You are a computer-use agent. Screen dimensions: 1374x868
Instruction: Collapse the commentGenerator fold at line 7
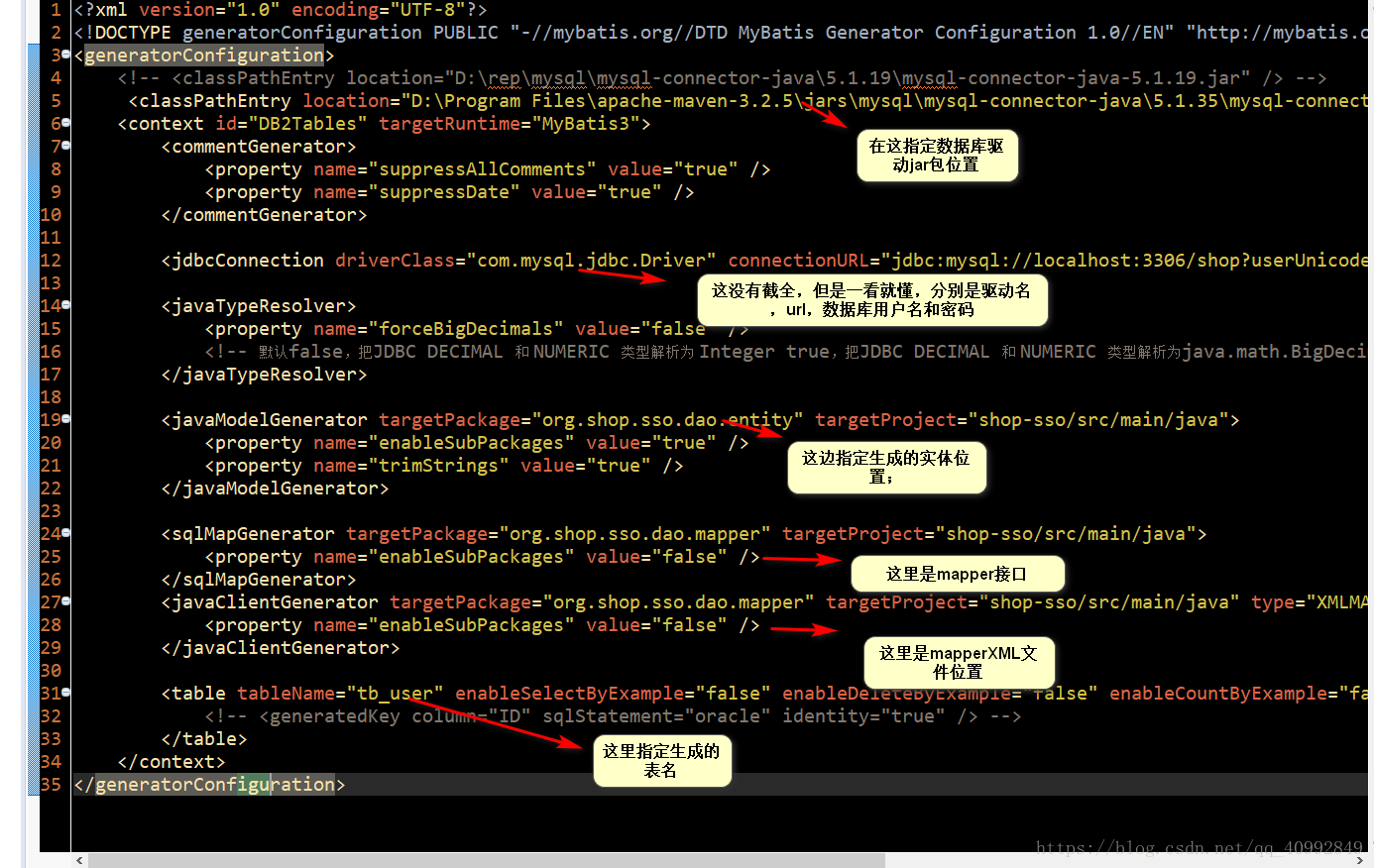tap(63, 146)
